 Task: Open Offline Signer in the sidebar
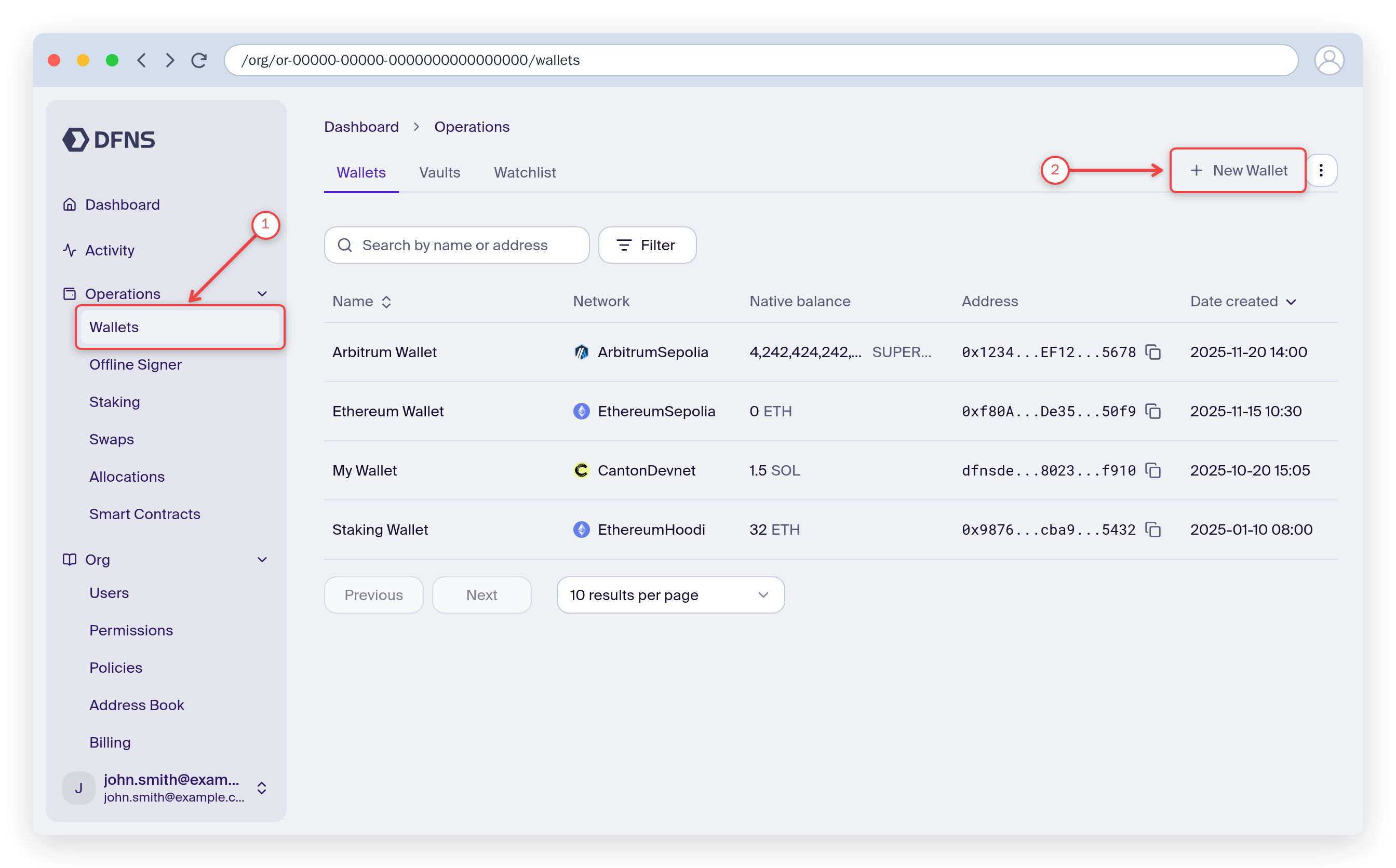(x=136, y=364)
